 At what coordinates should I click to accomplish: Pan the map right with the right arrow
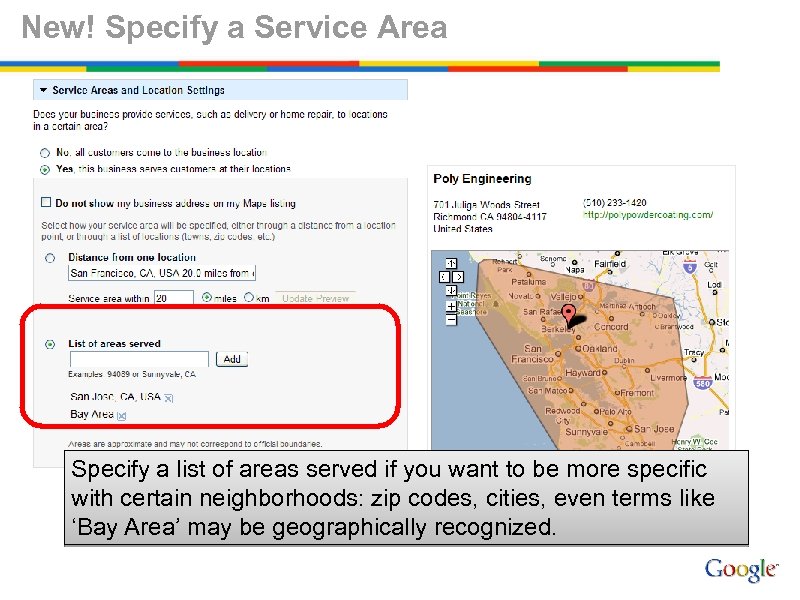[x=458, y=277]
